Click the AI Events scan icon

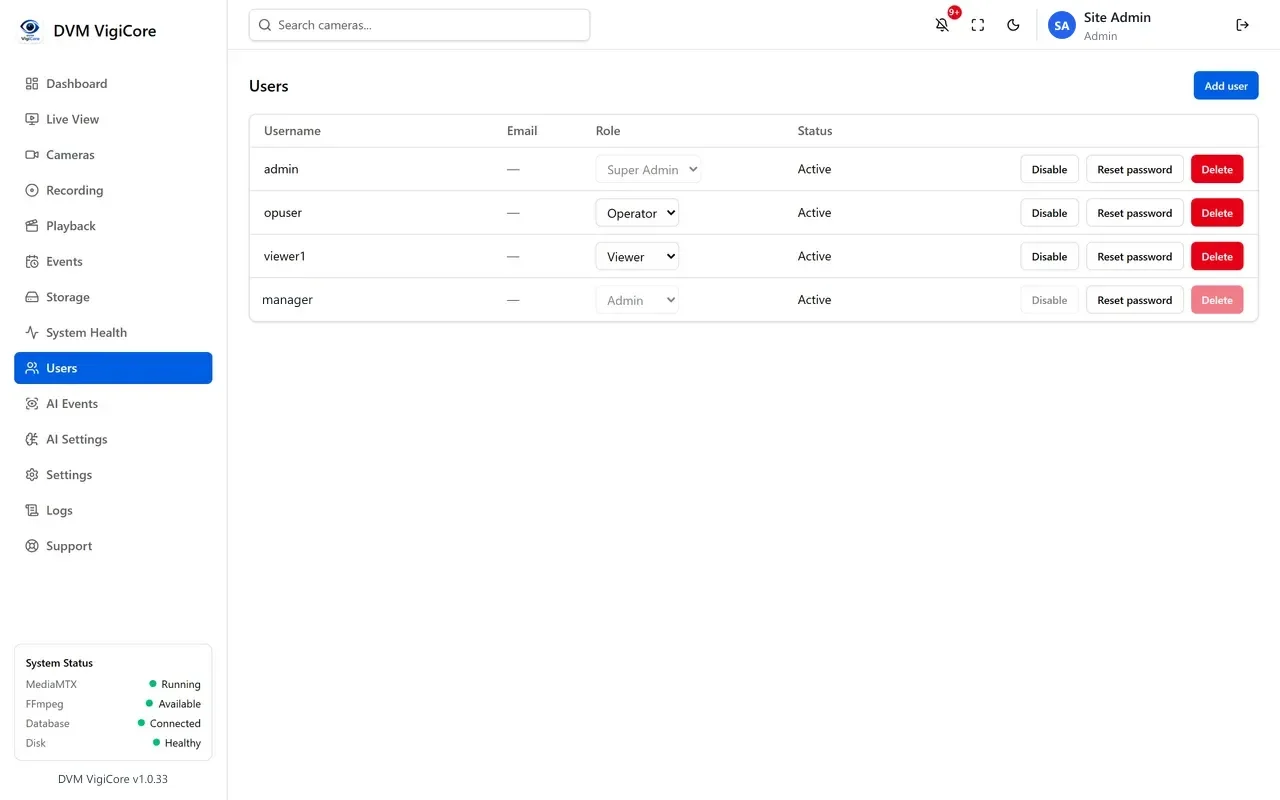pos(32,404)
